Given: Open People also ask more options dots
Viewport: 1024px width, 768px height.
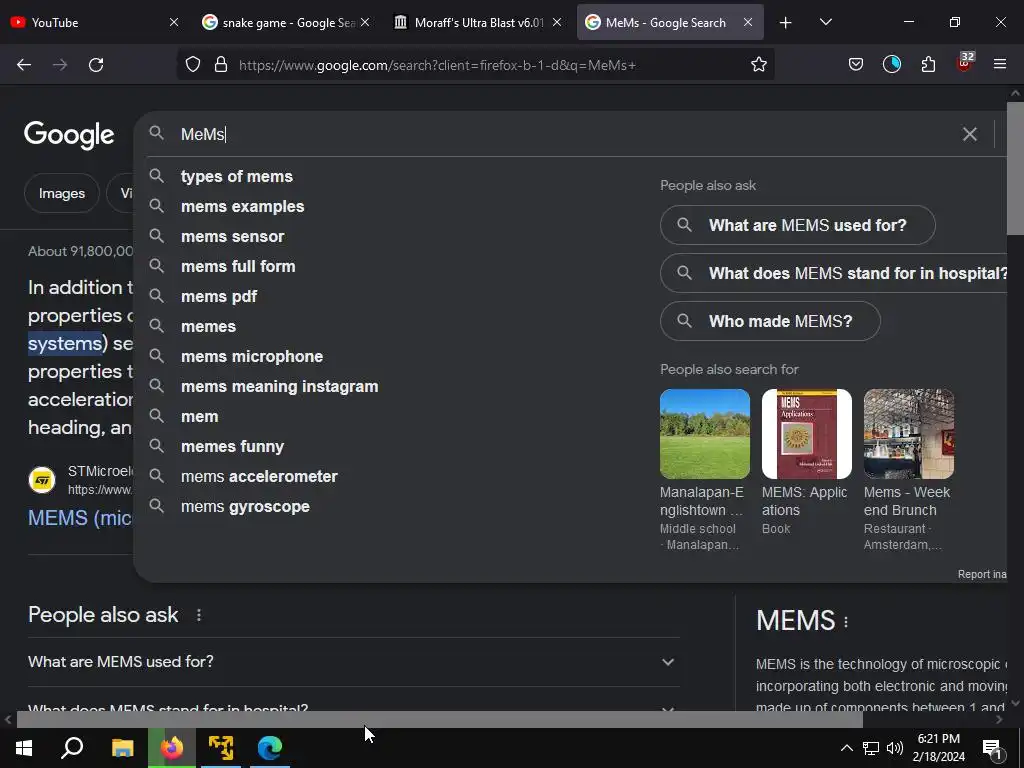Looking at the screenshot, I should click(x=199, y=615).
